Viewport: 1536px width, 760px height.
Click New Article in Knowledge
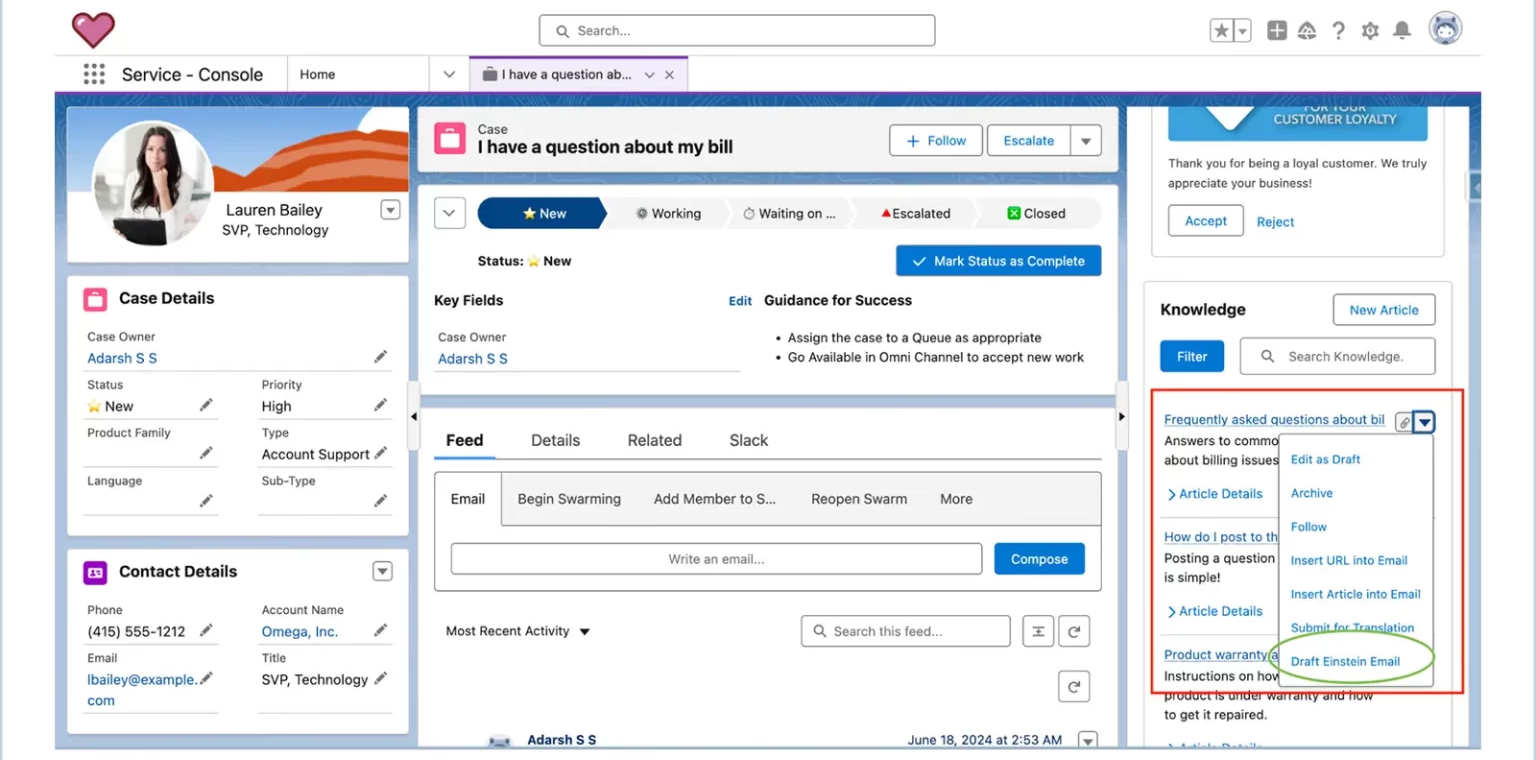(1383, 310)
